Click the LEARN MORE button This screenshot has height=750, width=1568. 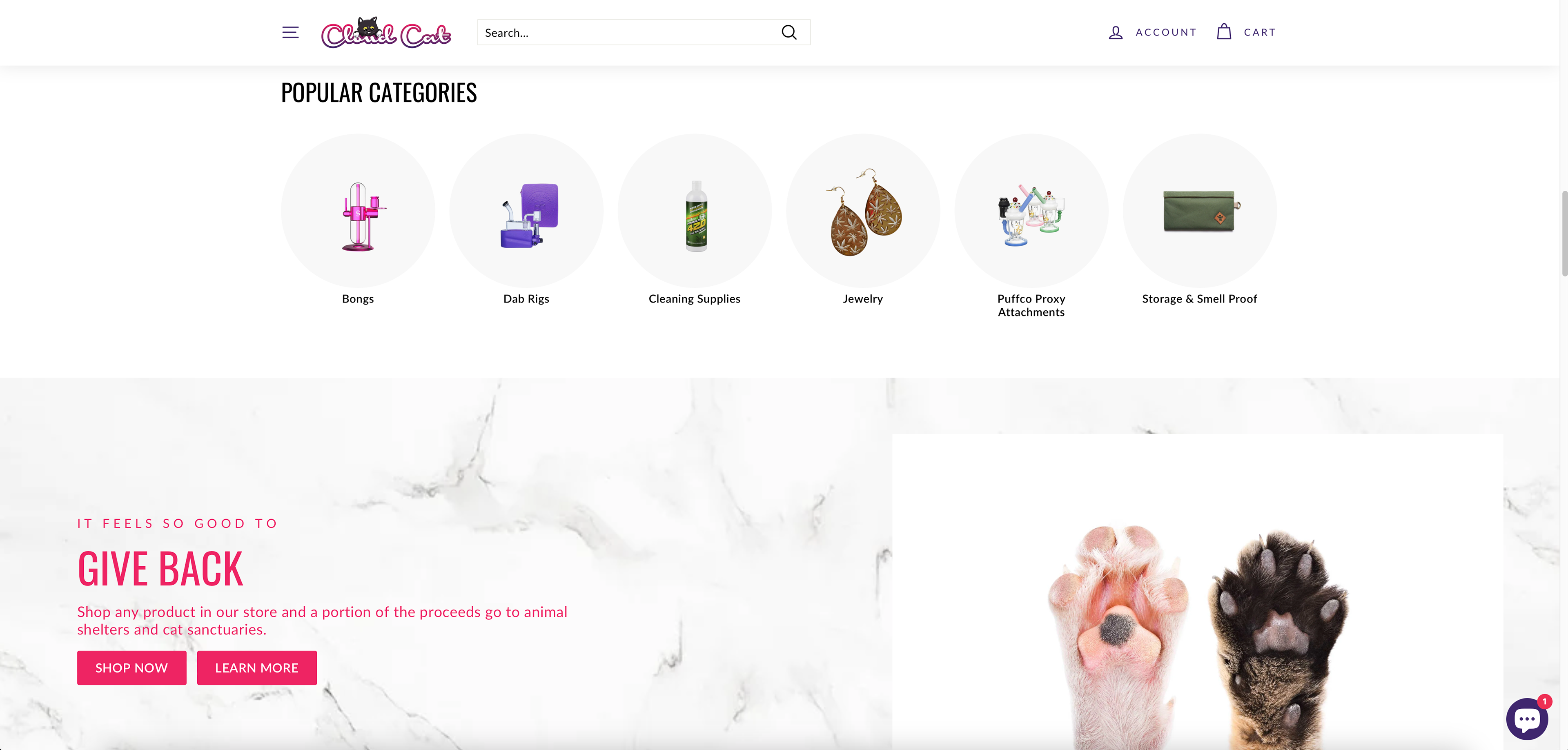pos(257,668)
